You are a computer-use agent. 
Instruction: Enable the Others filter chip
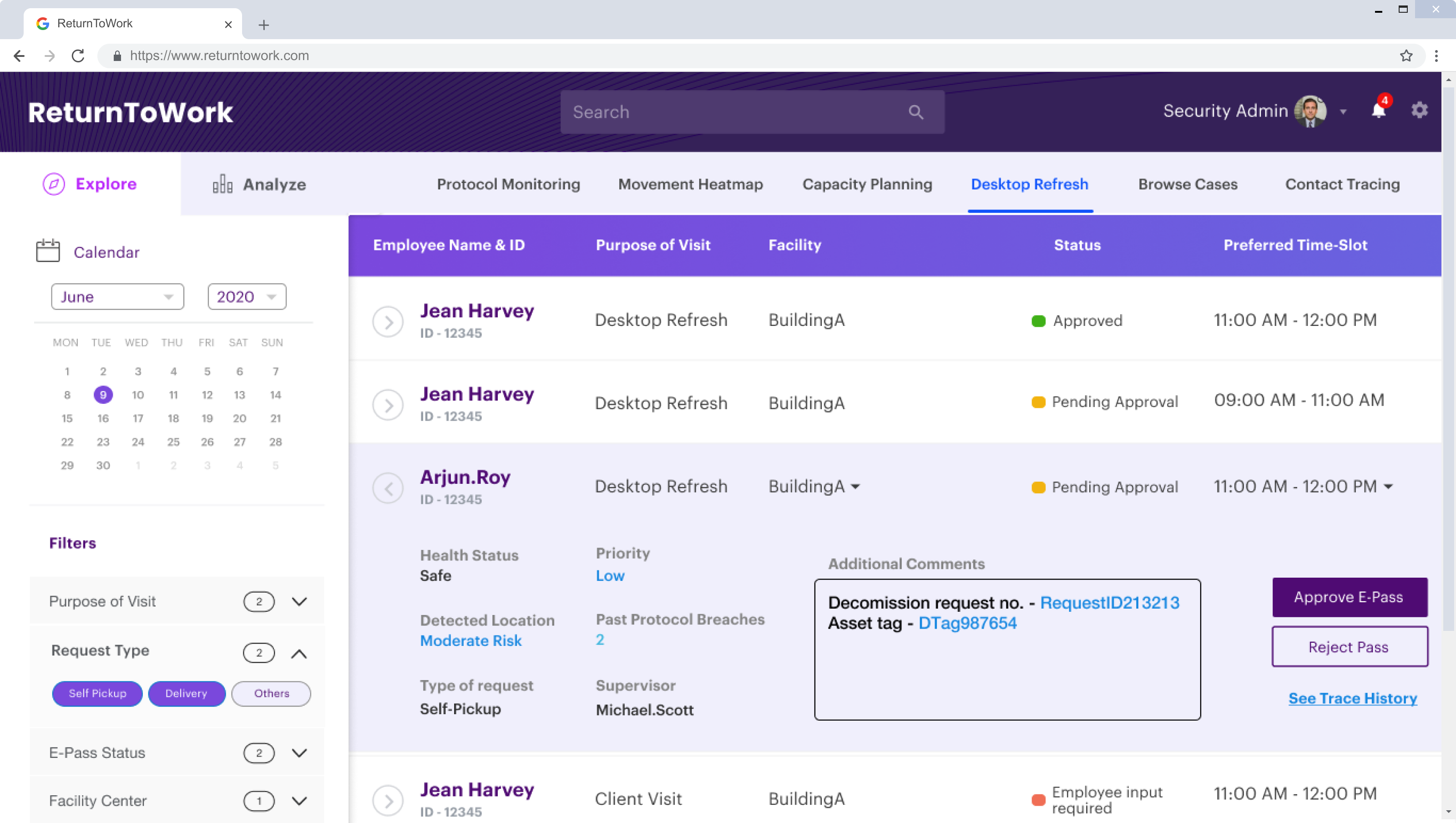tap(271, 693)
